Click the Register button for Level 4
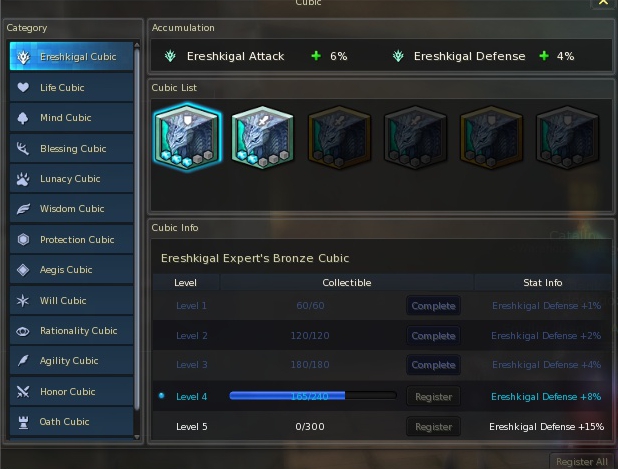Viewport: 618px width, 469px height. coord(433,397)
